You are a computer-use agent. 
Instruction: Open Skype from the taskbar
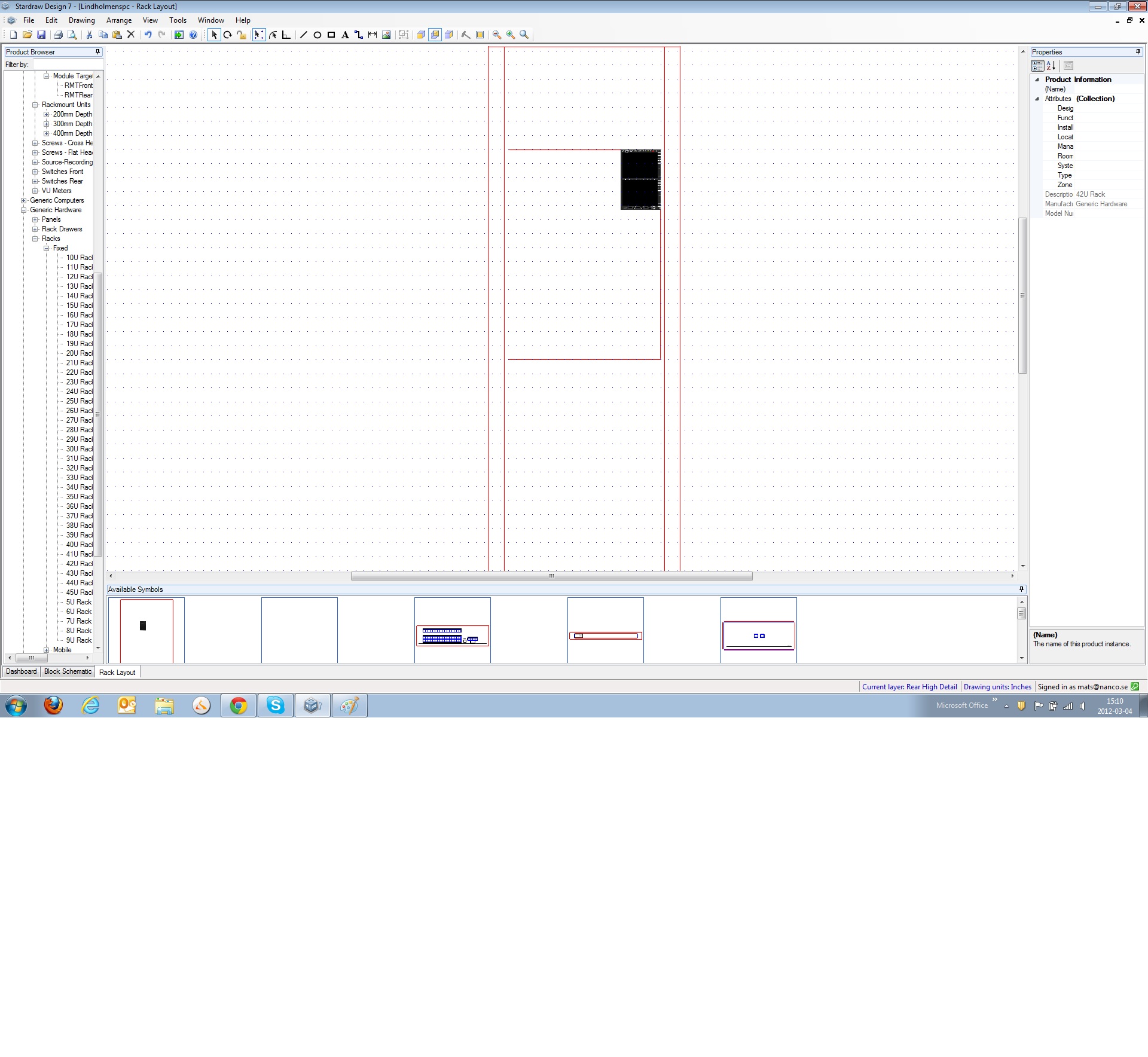tap(276, 705)
